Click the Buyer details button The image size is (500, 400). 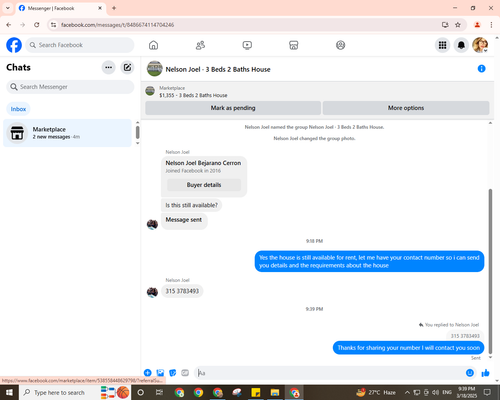204,185
